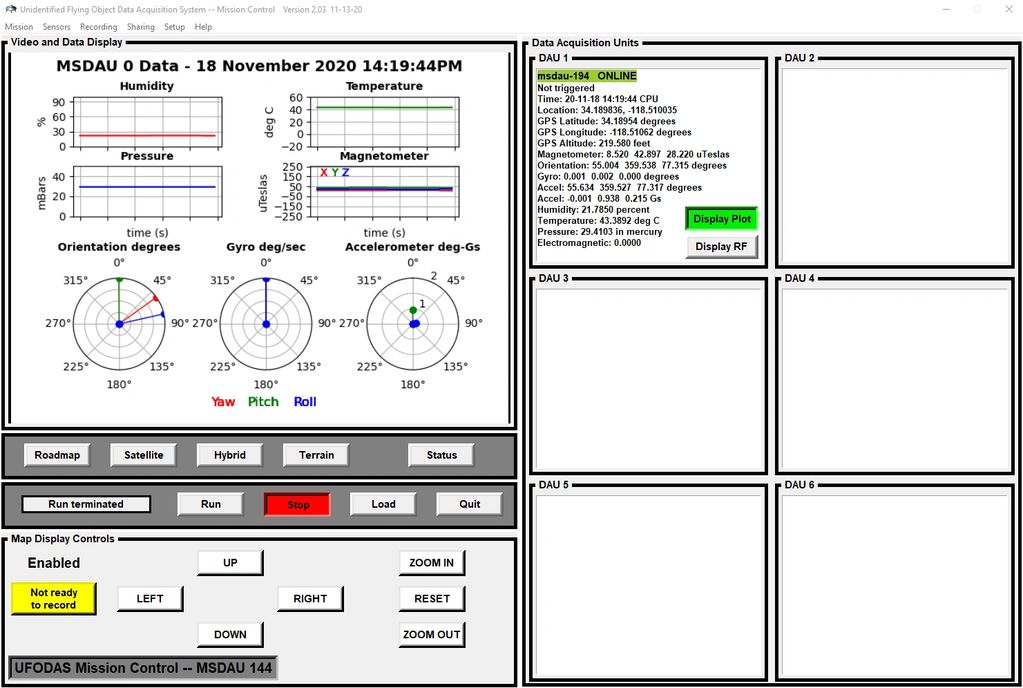
Task: Open the Help menu
Action: (203, 27)
